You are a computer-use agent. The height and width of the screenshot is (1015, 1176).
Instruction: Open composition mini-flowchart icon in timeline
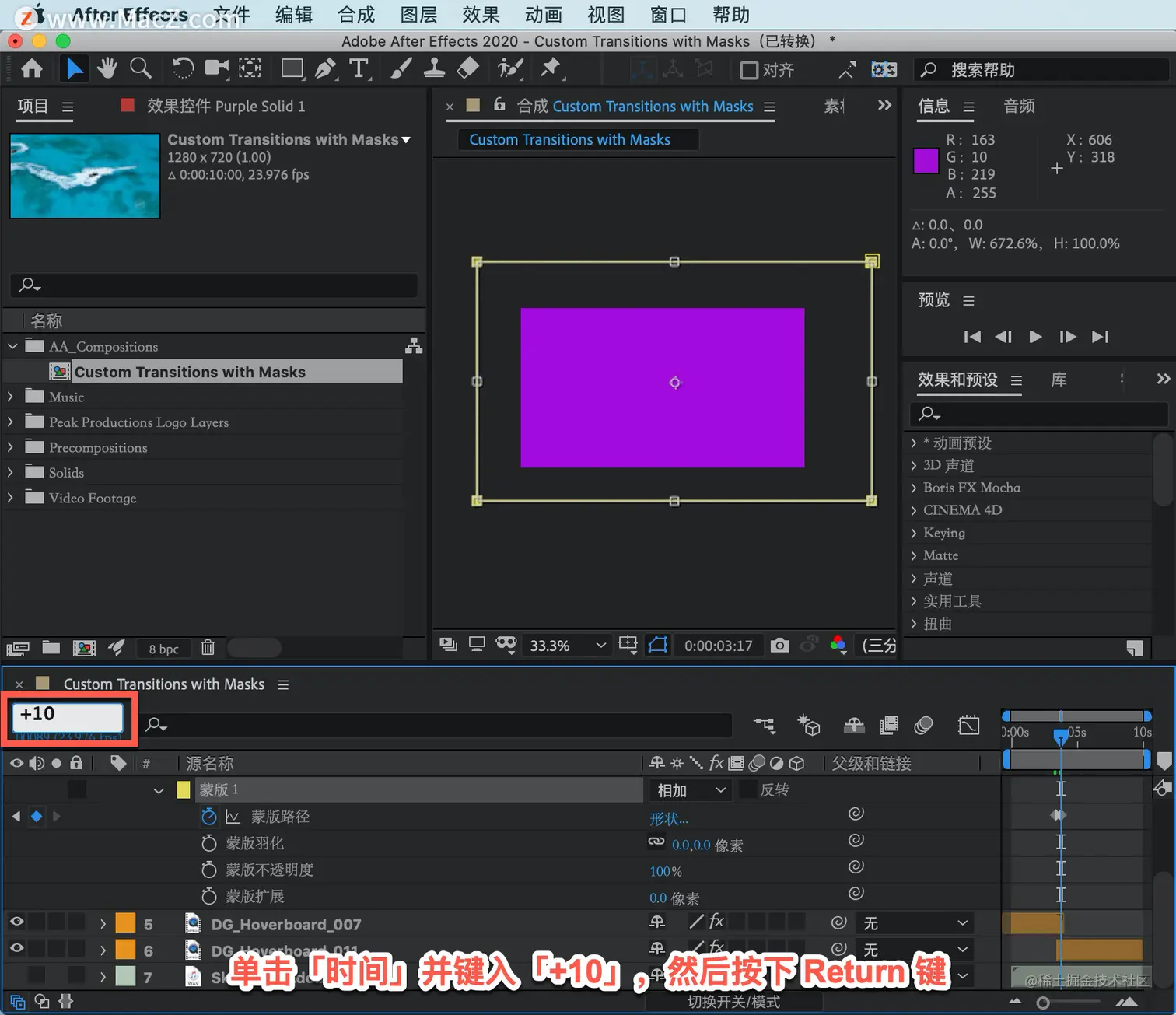765,726
